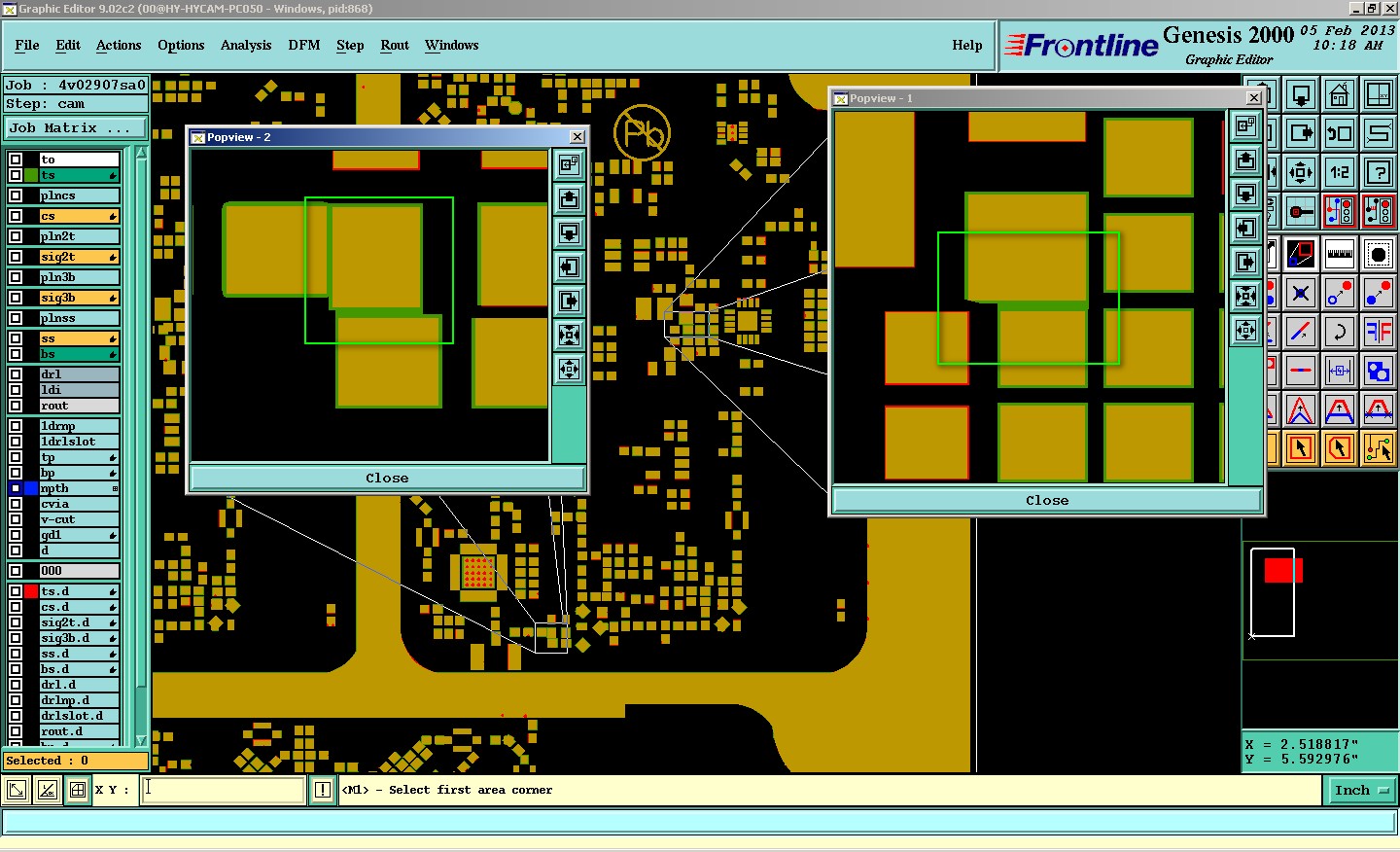Viewport: 1400px width, 852px height.
Task: Click Close in Popview - 2
Action: pos(387,478)
